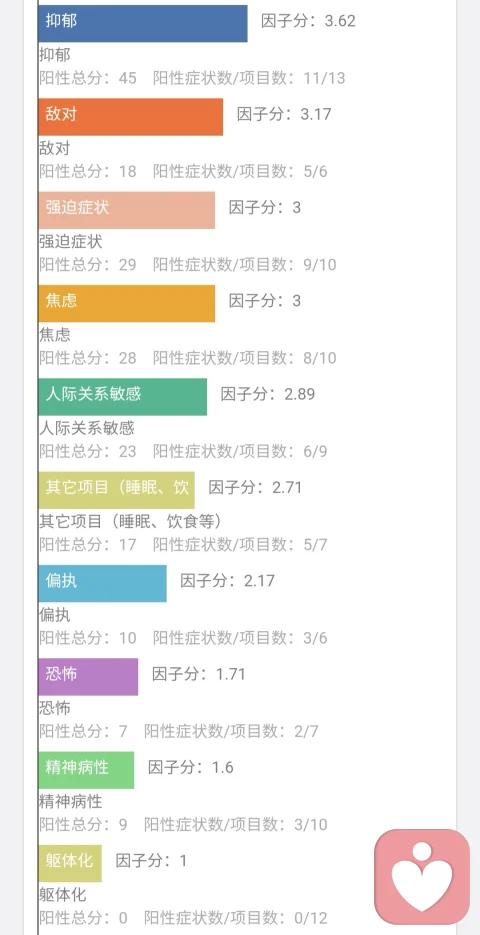Select the green 人际关系敏感 bar
The height and width of the screenshot is (935, 480).
point(123,397)
